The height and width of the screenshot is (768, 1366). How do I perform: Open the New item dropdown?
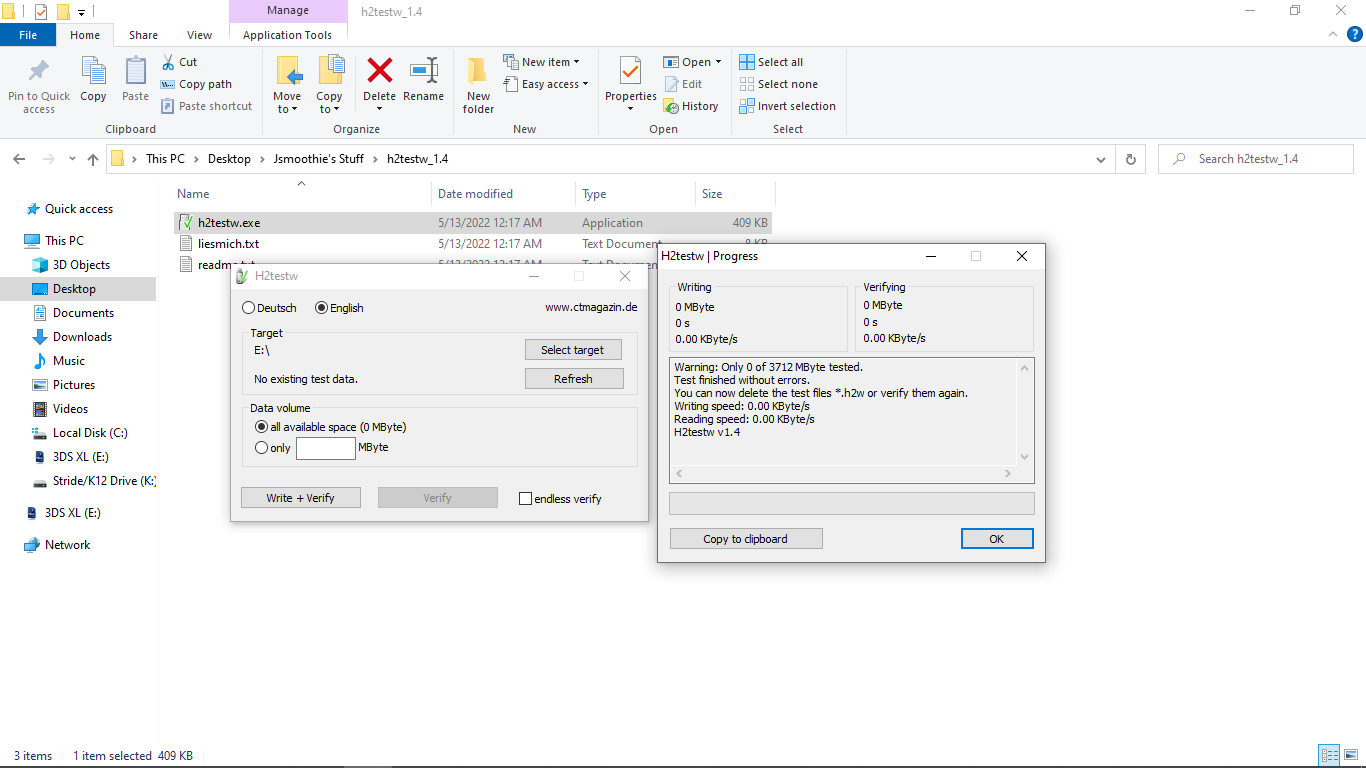541,62
